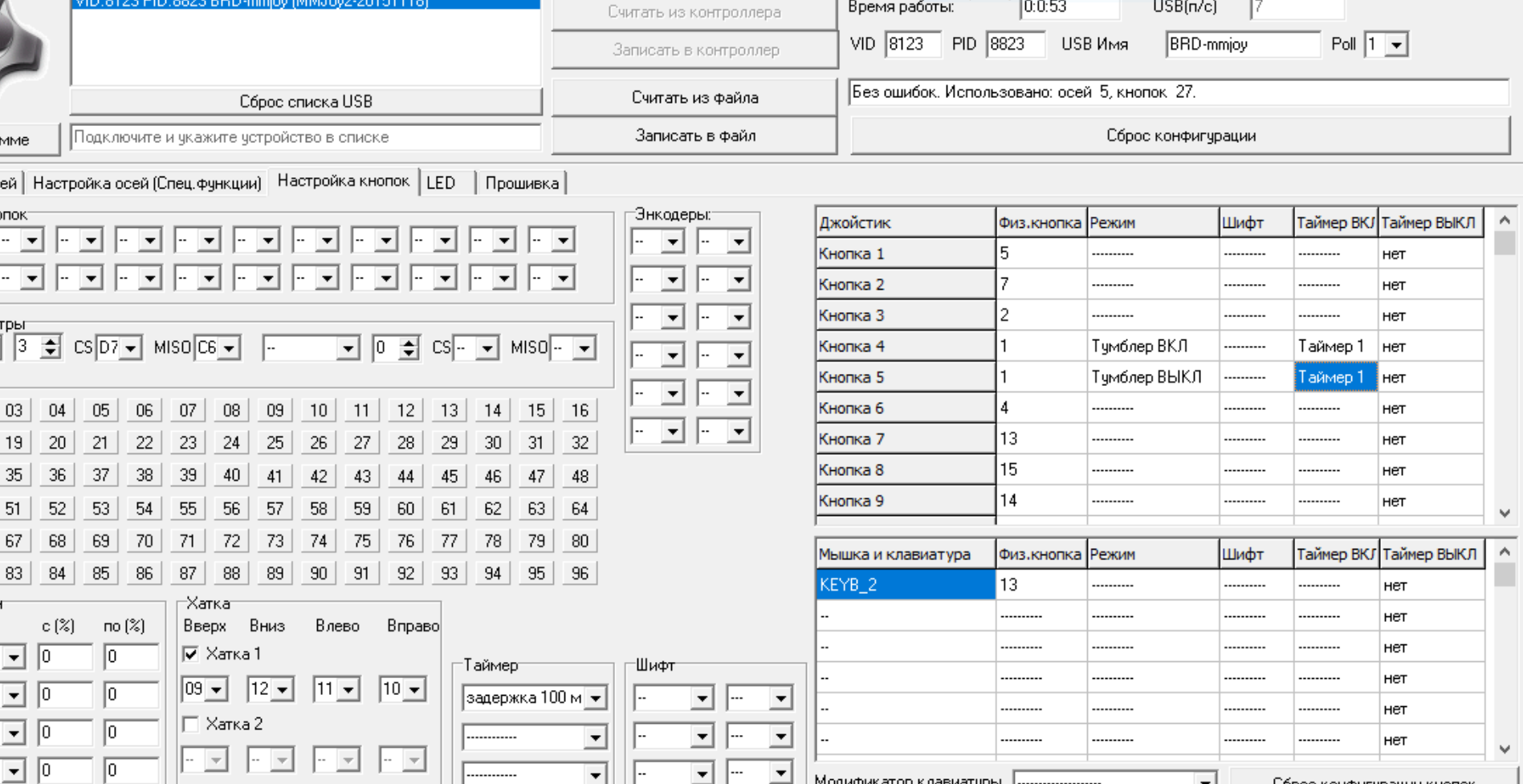Click 'Записать в файл' button
Image resolution: width=1523 pixels, height=784 pixels.
pos(694,136)
